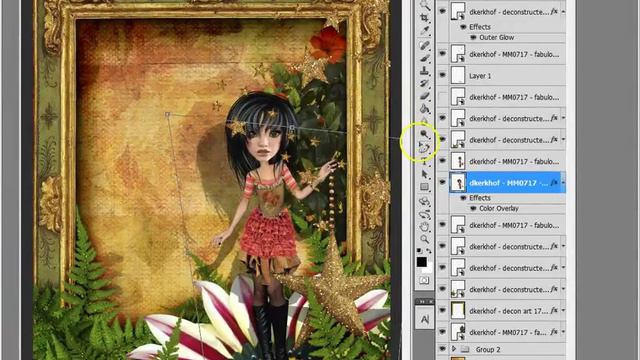Click the decon art 17 layer thumbnail
This screenshot has height=360, width=640.
(458, 311)
